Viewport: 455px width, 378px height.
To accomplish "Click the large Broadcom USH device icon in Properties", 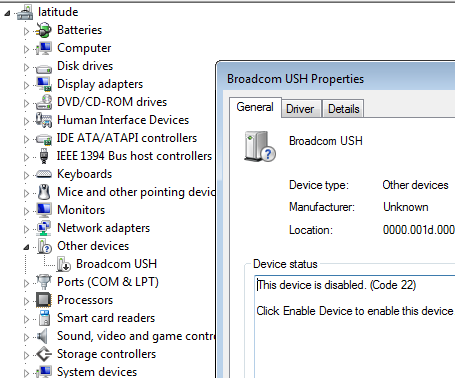I will (x=260, y=147).
